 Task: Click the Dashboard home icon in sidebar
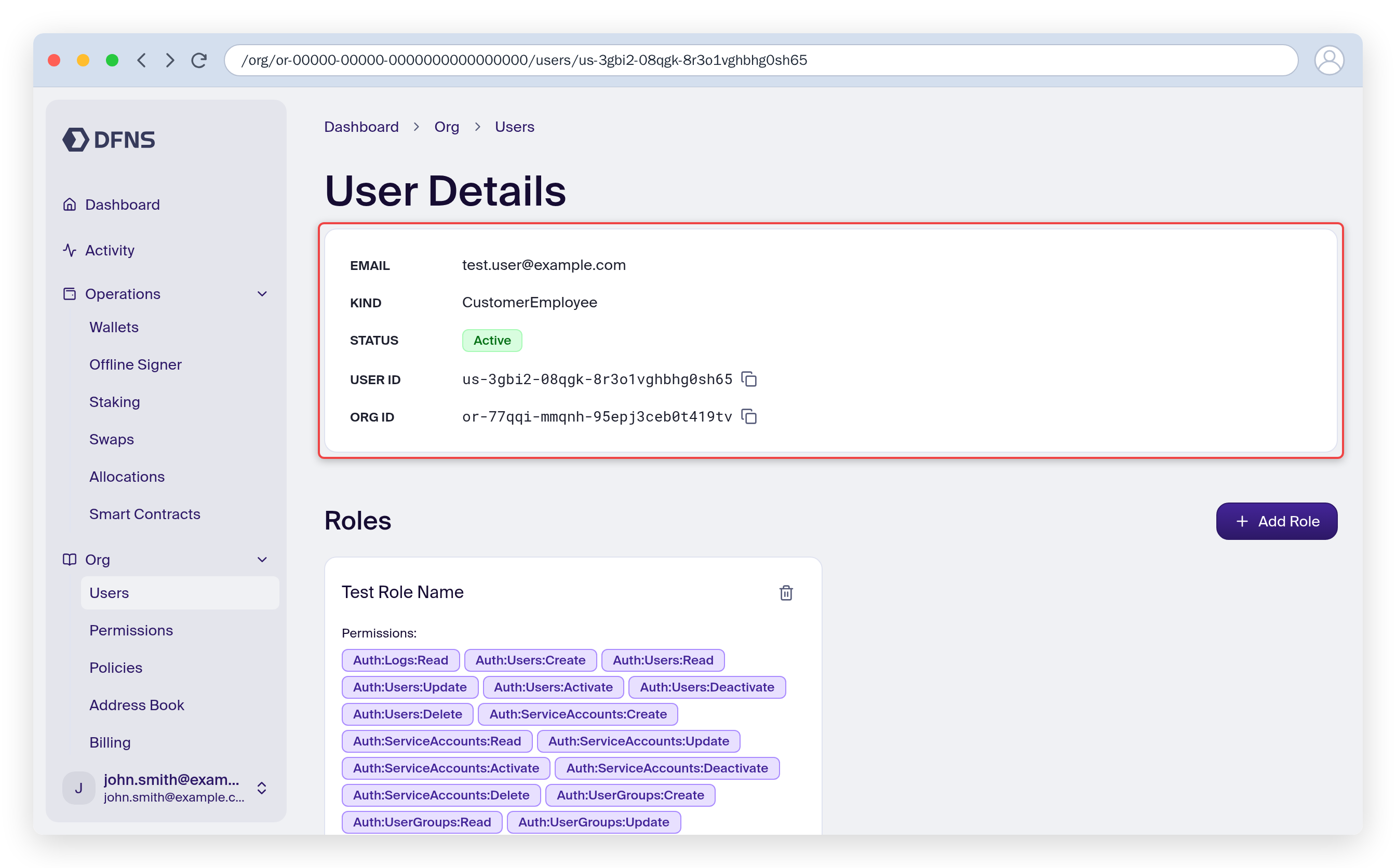pyautogui.click(x=70, y=205)
